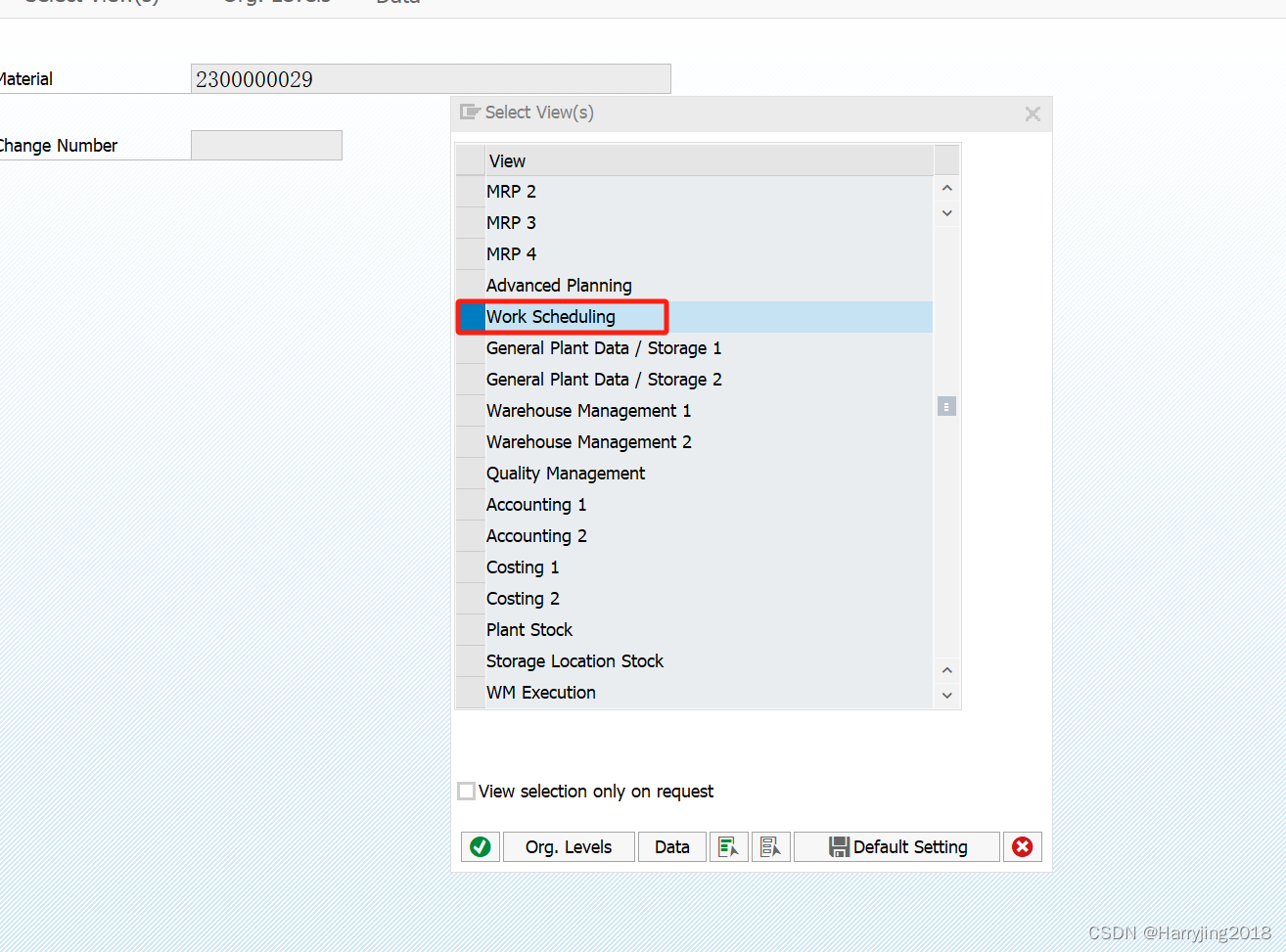This screenshot has height=952, width=1286.
Task: Select the Costing 2 view
Action: [x=523, y=599]
